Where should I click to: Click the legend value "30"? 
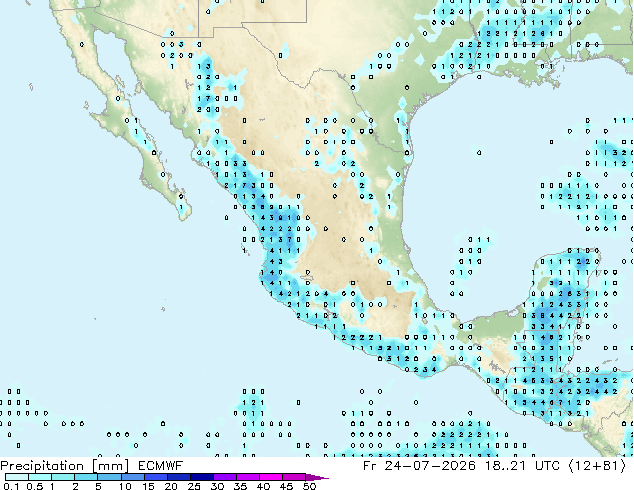coord(217,486)
